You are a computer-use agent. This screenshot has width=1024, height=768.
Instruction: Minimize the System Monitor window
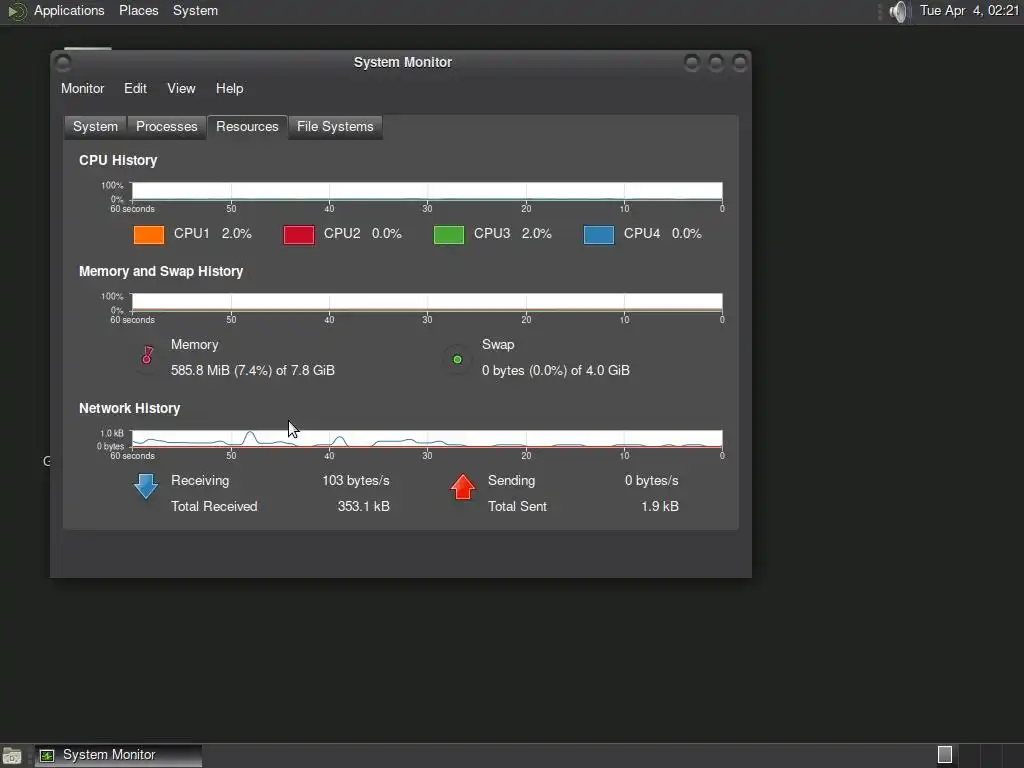point(692,63)
